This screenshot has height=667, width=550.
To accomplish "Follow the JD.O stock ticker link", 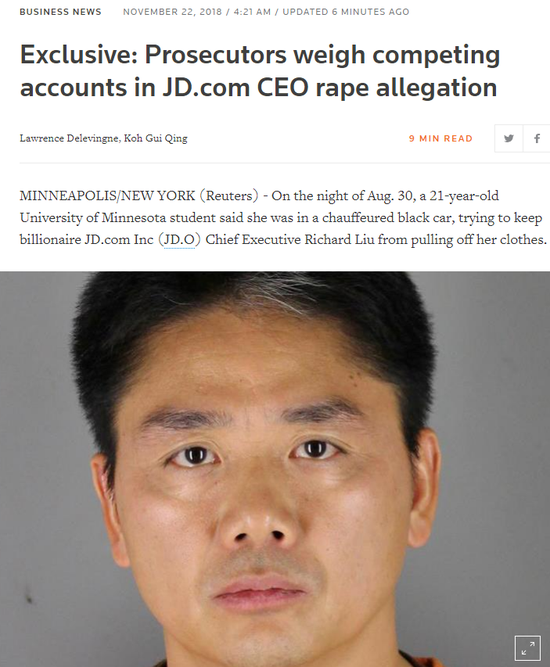I will (x=180, y=240).
